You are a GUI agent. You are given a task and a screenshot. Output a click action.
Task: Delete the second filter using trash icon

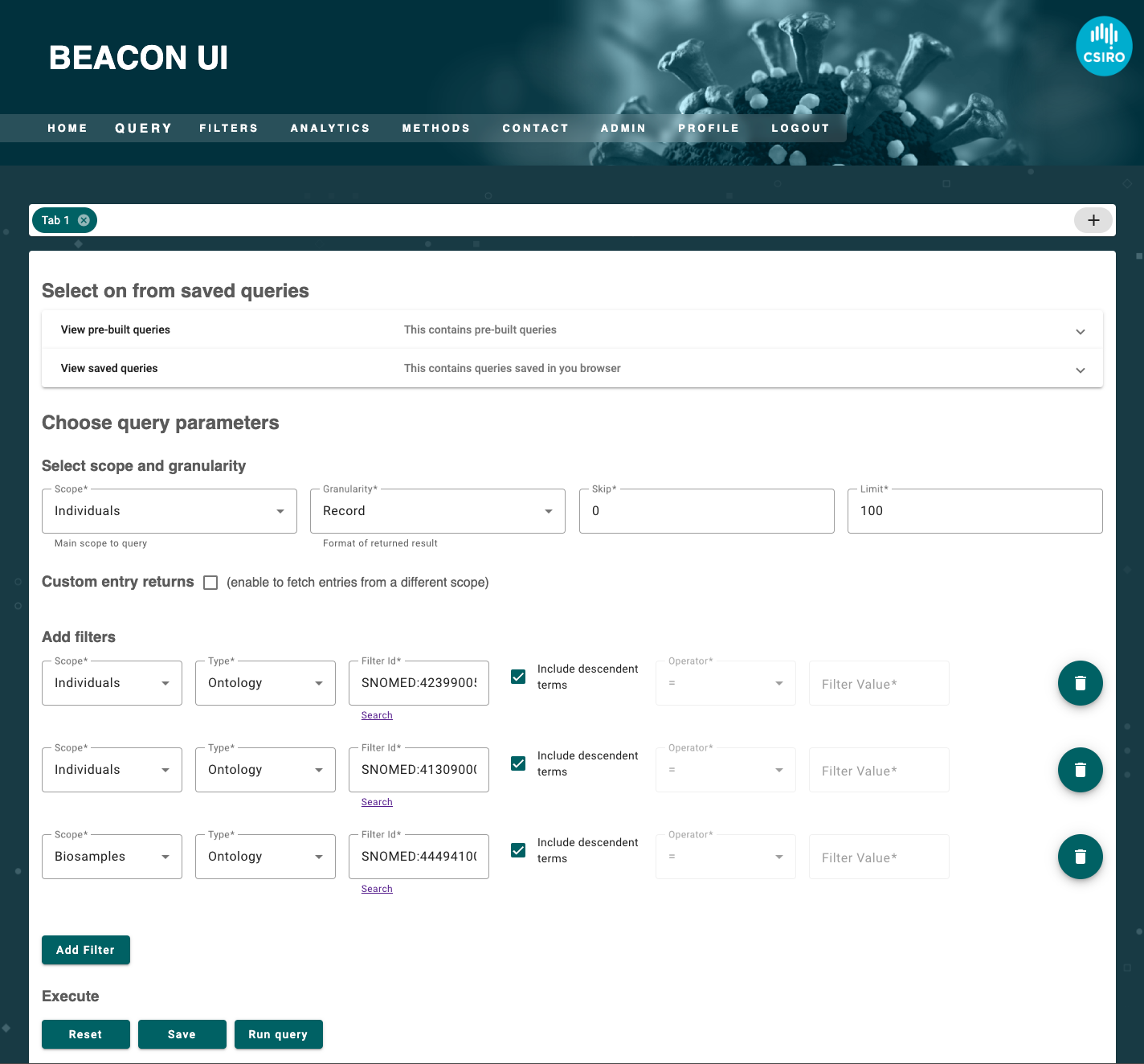click(1080, 770)
